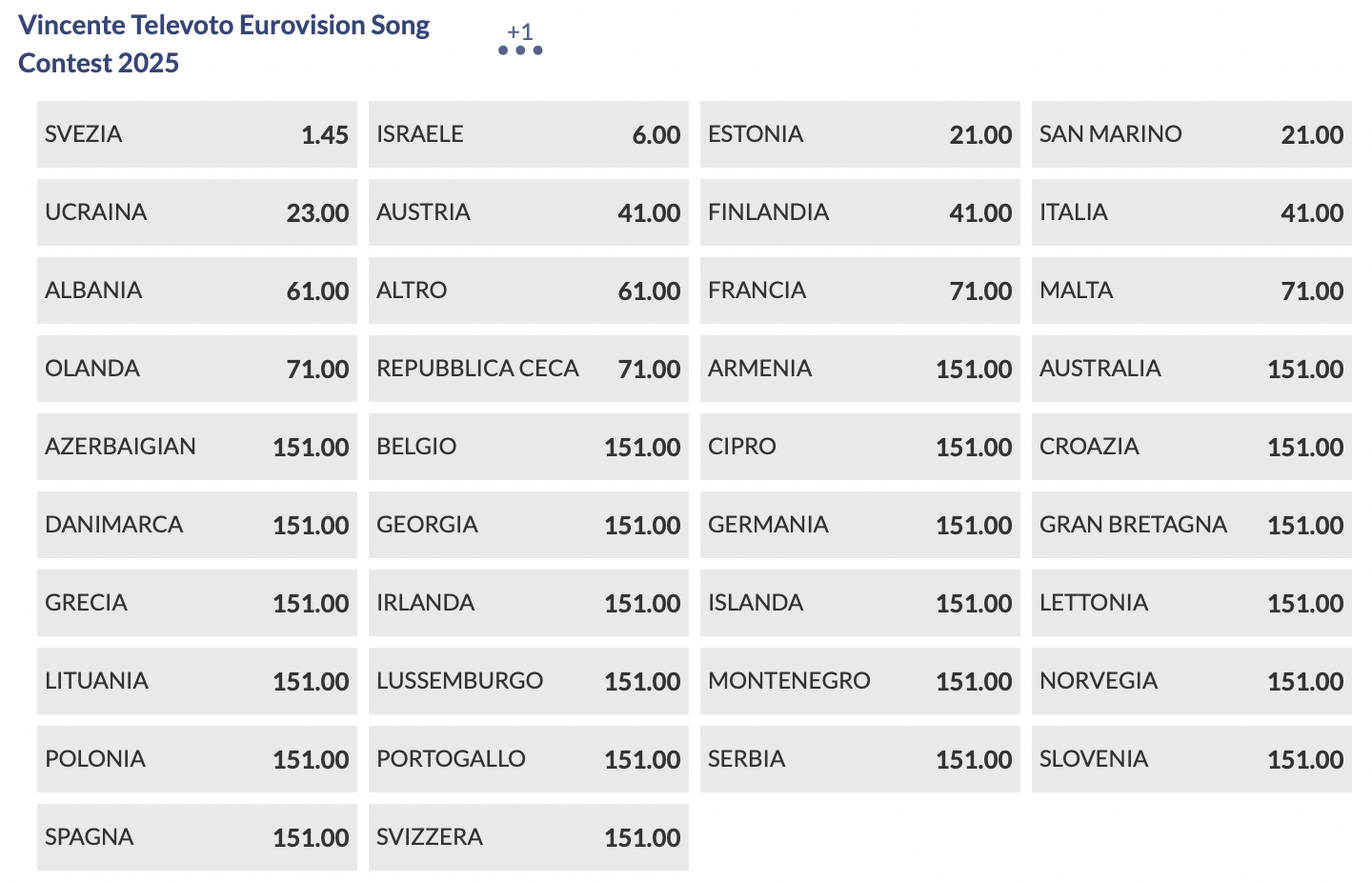Bet on AUSTRIA at 41.00

[x=529, y=212]
